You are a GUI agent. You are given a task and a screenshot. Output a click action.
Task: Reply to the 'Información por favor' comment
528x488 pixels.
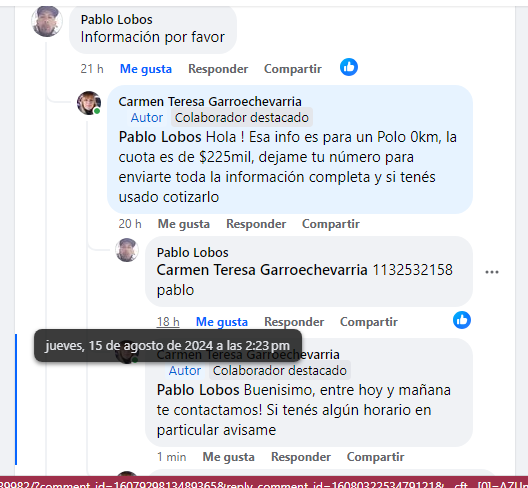218,69
